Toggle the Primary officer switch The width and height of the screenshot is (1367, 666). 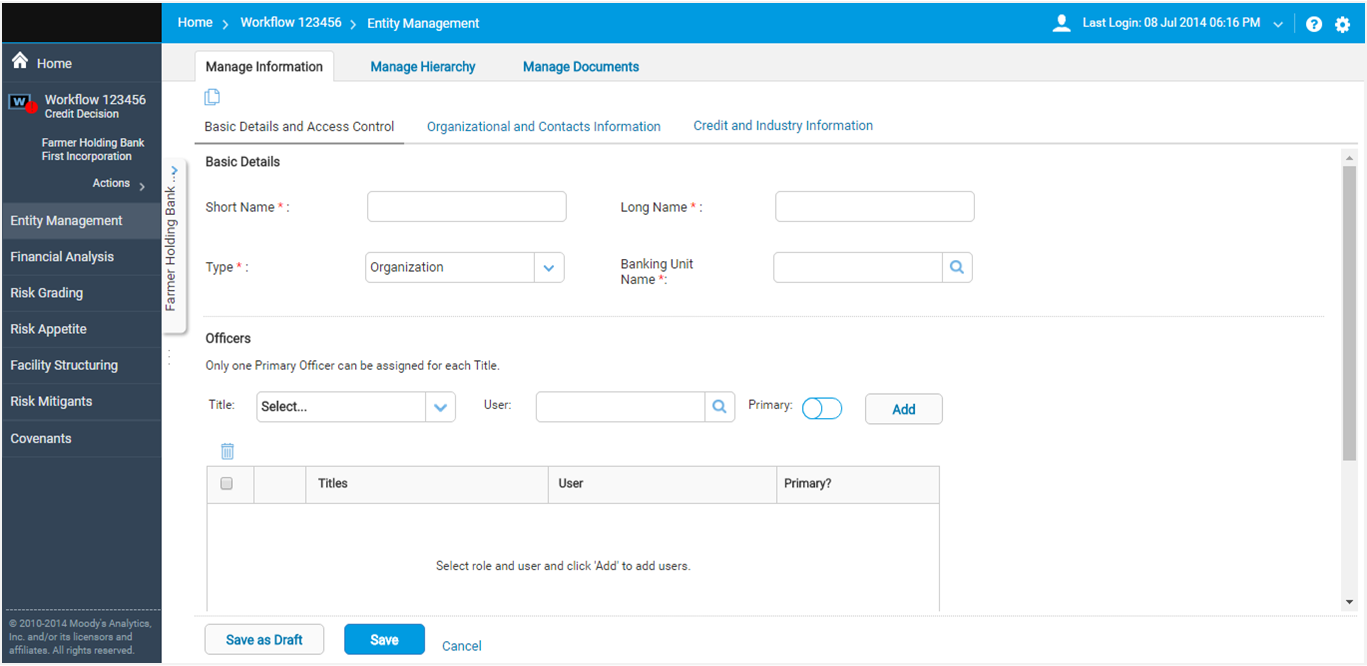[x=822, y=408]
